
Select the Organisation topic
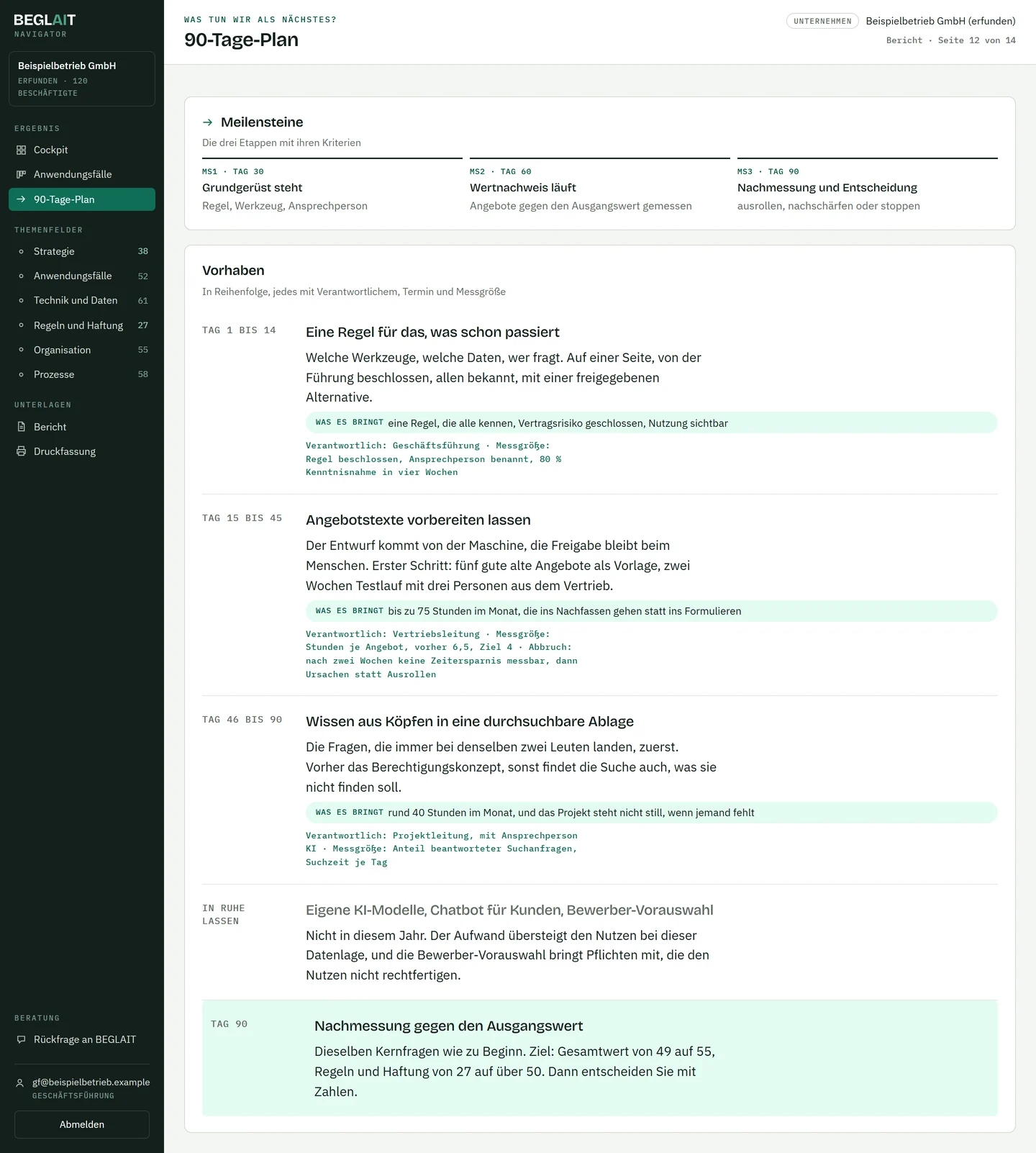[82, 350]
